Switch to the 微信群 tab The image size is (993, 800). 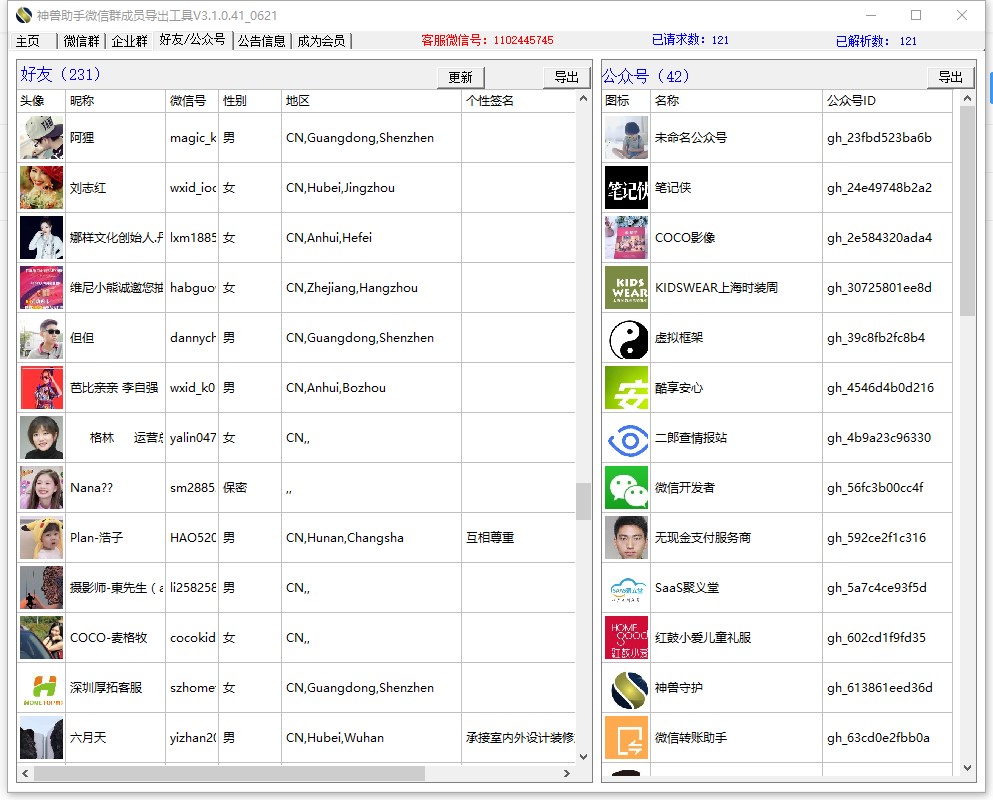82,41
